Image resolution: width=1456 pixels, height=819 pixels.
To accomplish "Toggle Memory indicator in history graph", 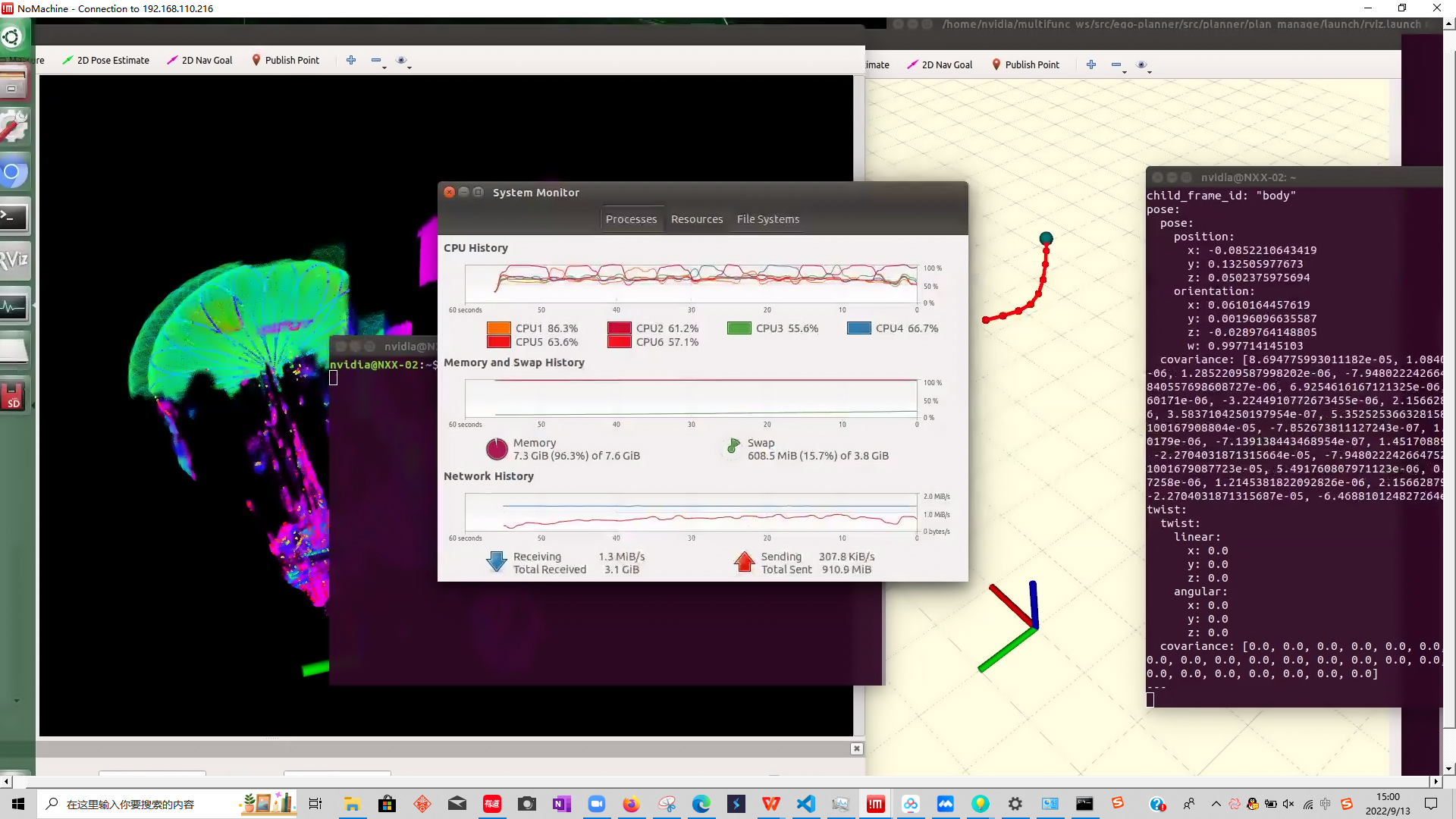I will click(x=496, y=449).
